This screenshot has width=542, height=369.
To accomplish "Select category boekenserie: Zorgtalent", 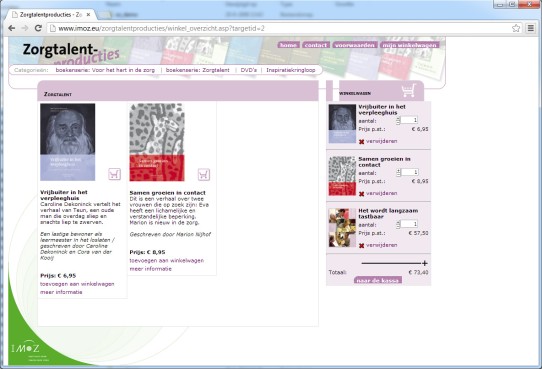I will [x=197, y=70].
